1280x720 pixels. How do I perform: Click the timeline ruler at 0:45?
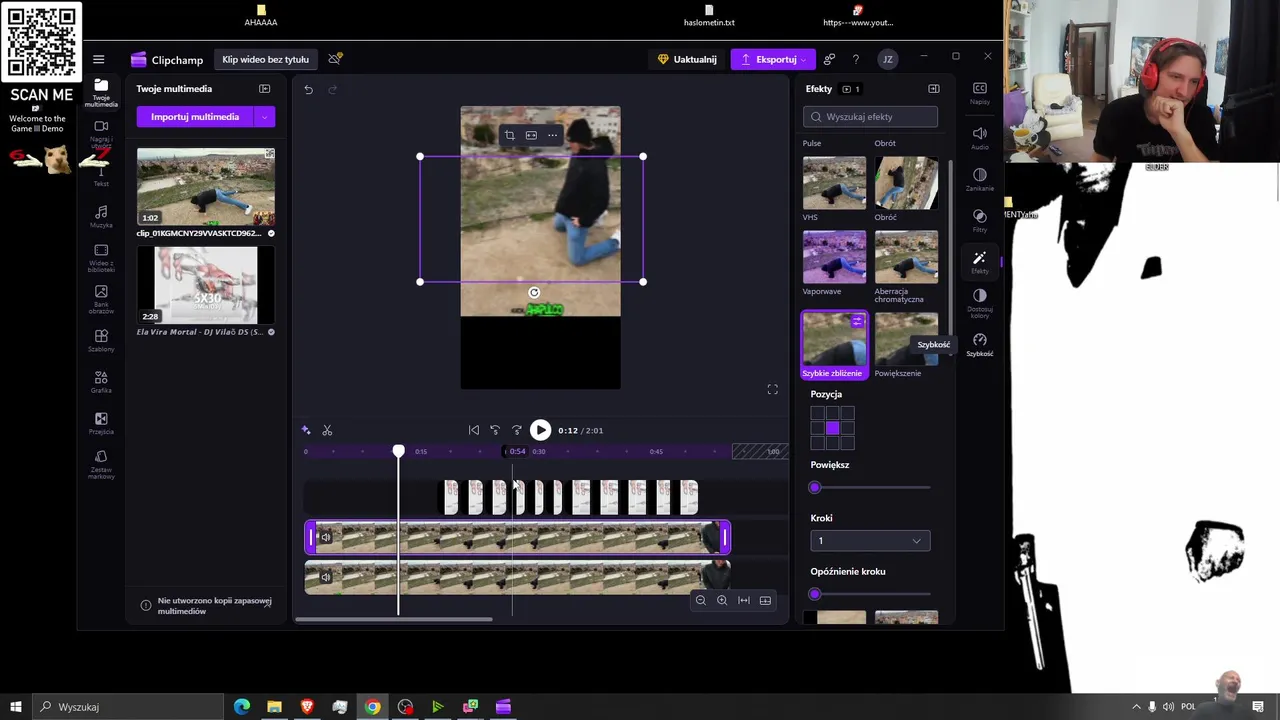coord(656,452)
